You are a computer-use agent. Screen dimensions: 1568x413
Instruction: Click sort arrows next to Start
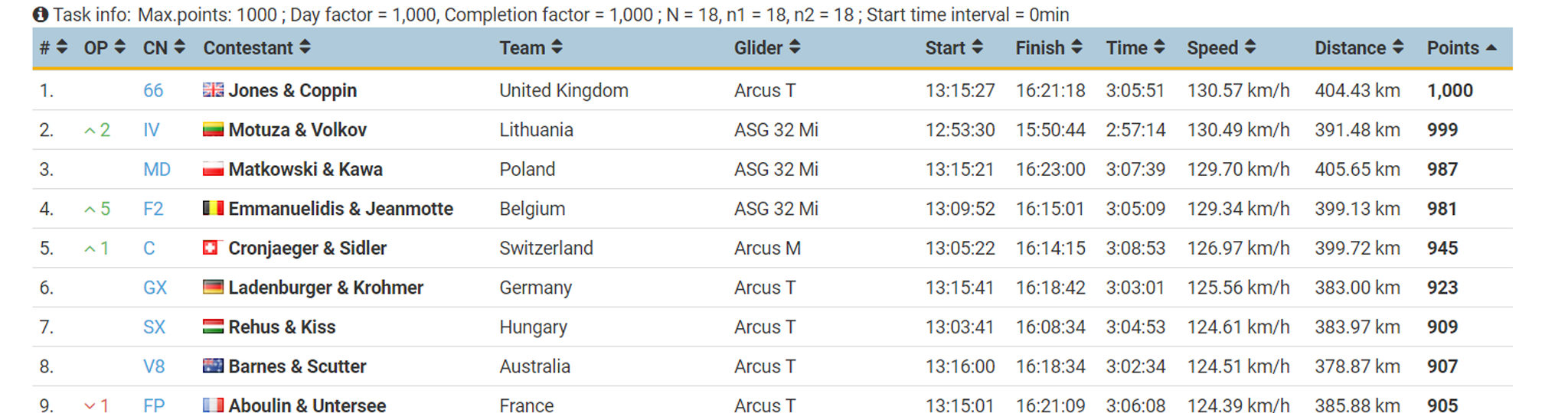coord(977,47)
